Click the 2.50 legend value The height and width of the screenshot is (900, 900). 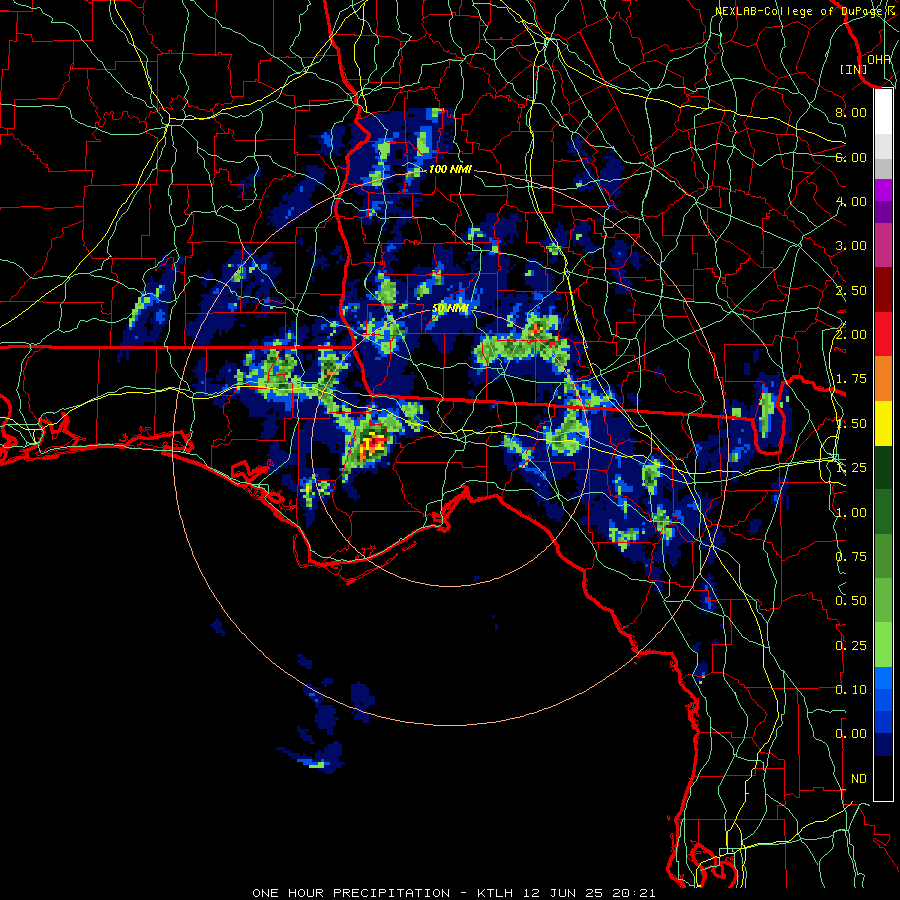pyautogui.click(x=851, y=290)
